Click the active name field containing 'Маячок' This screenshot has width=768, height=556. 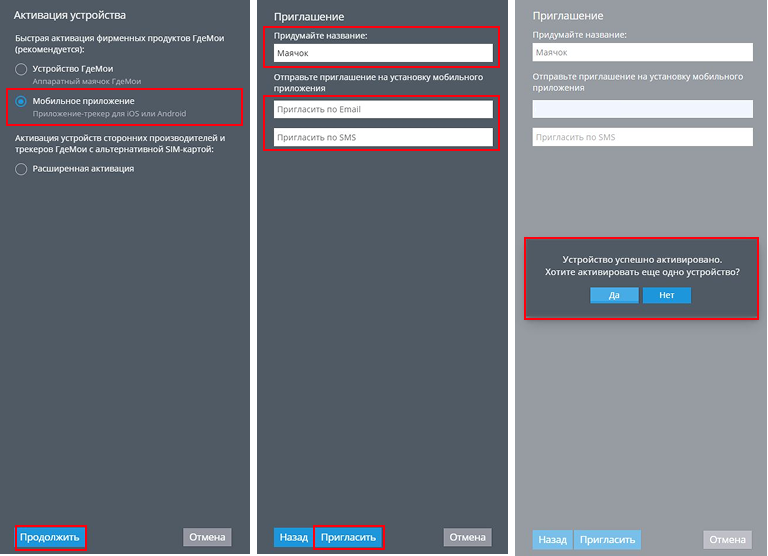(x=383, y=53)
